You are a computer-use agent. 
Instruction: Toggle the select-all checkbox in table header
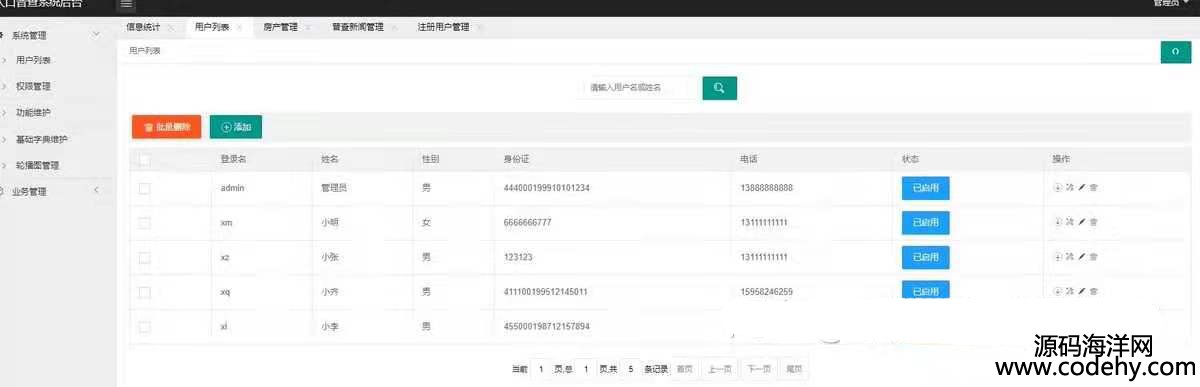tap(144, 159)
